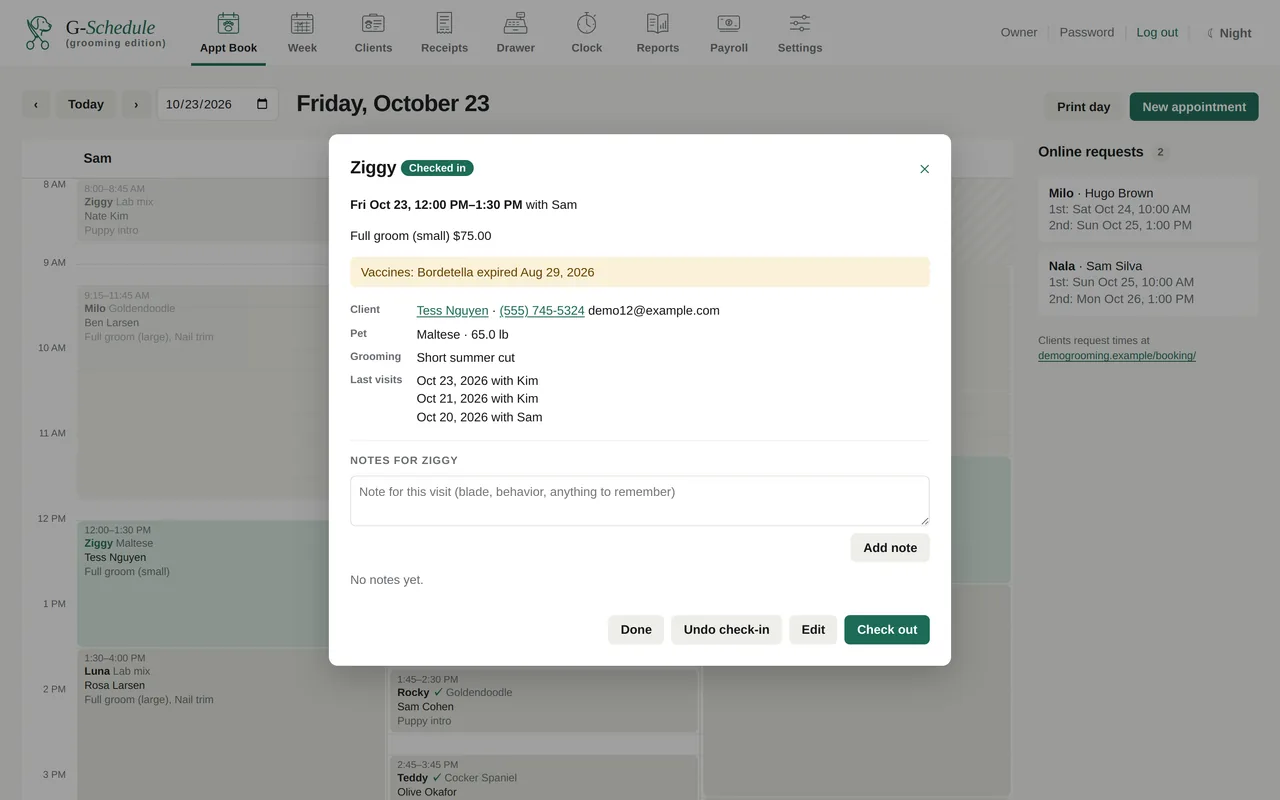Open Ziggy's 8:00–8:45 AM puppy intro
Image resolution: width=1280 pixels, height=800 pixels.
(204, 210)
